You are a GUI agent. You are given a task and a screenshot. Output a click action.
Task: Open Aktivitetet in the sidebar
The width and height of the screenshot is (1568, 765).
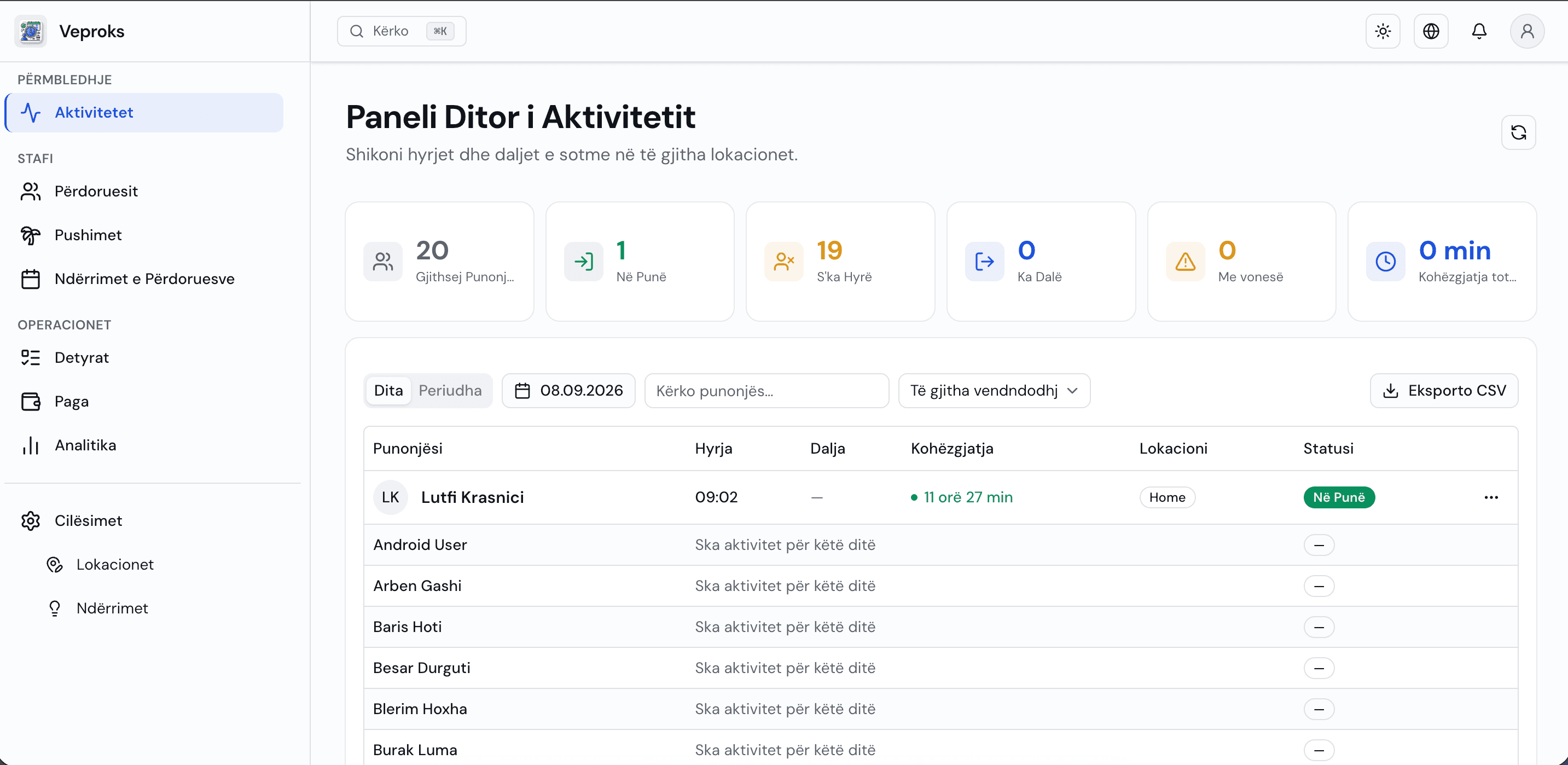(144, 113)
